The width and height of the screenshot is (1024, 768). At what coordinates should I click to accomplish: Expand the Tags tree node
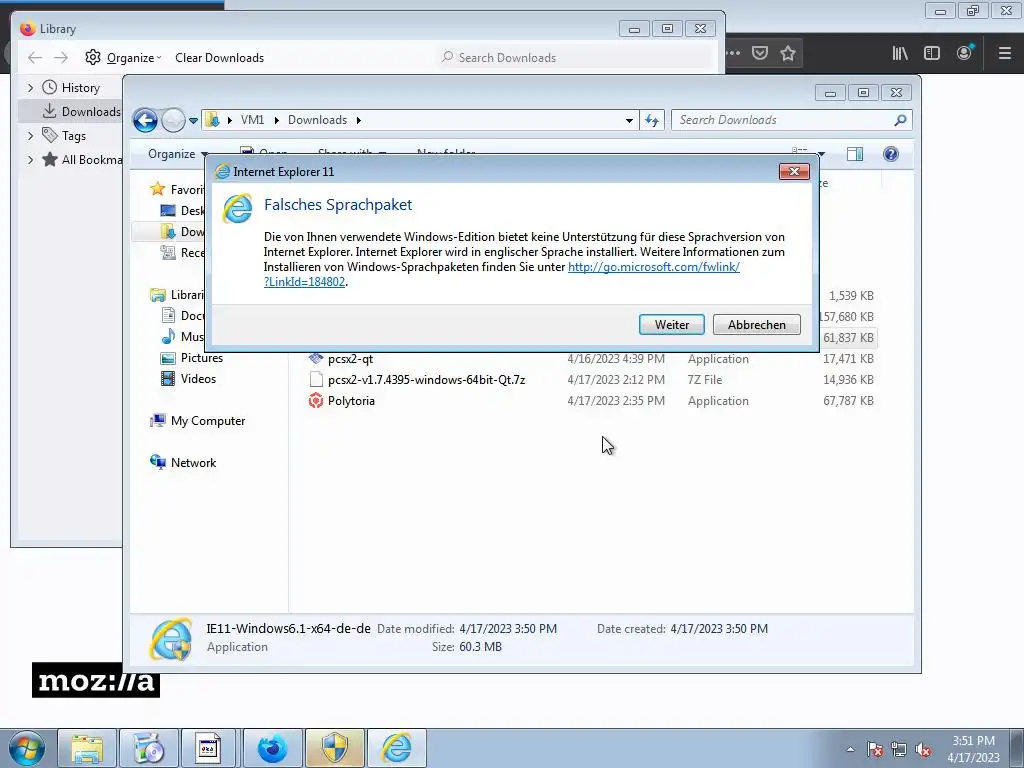pos(30,136)
